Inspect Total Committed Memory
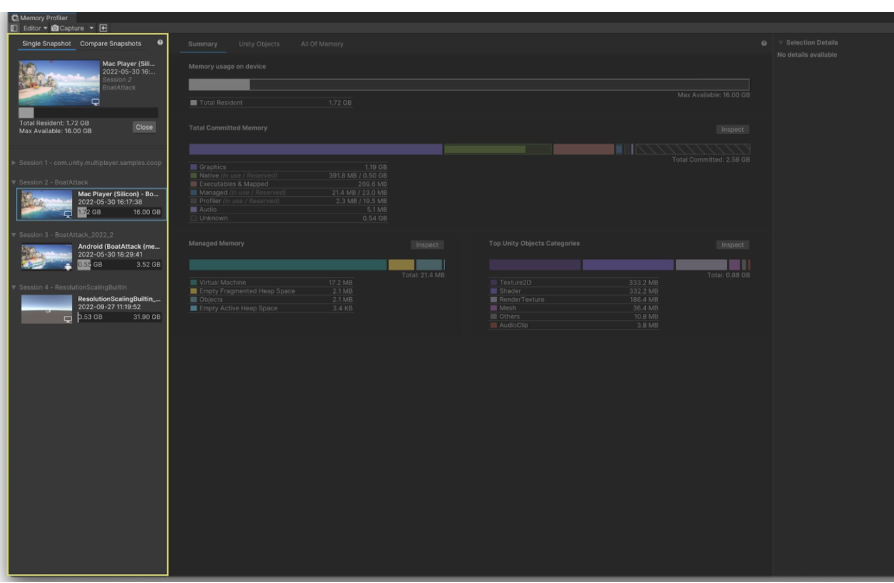 (733, 129)
